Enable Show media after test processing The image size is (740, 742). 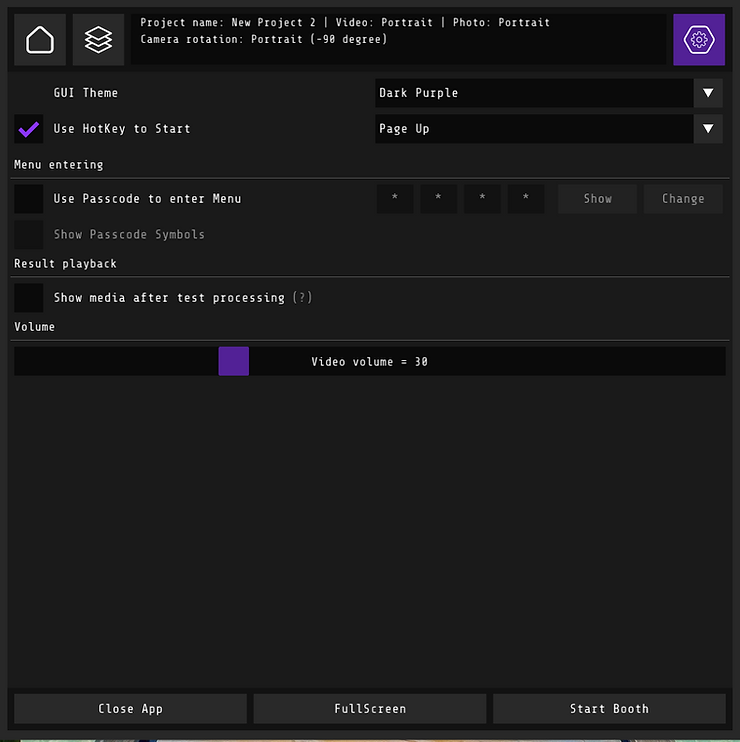click(29, 298)
